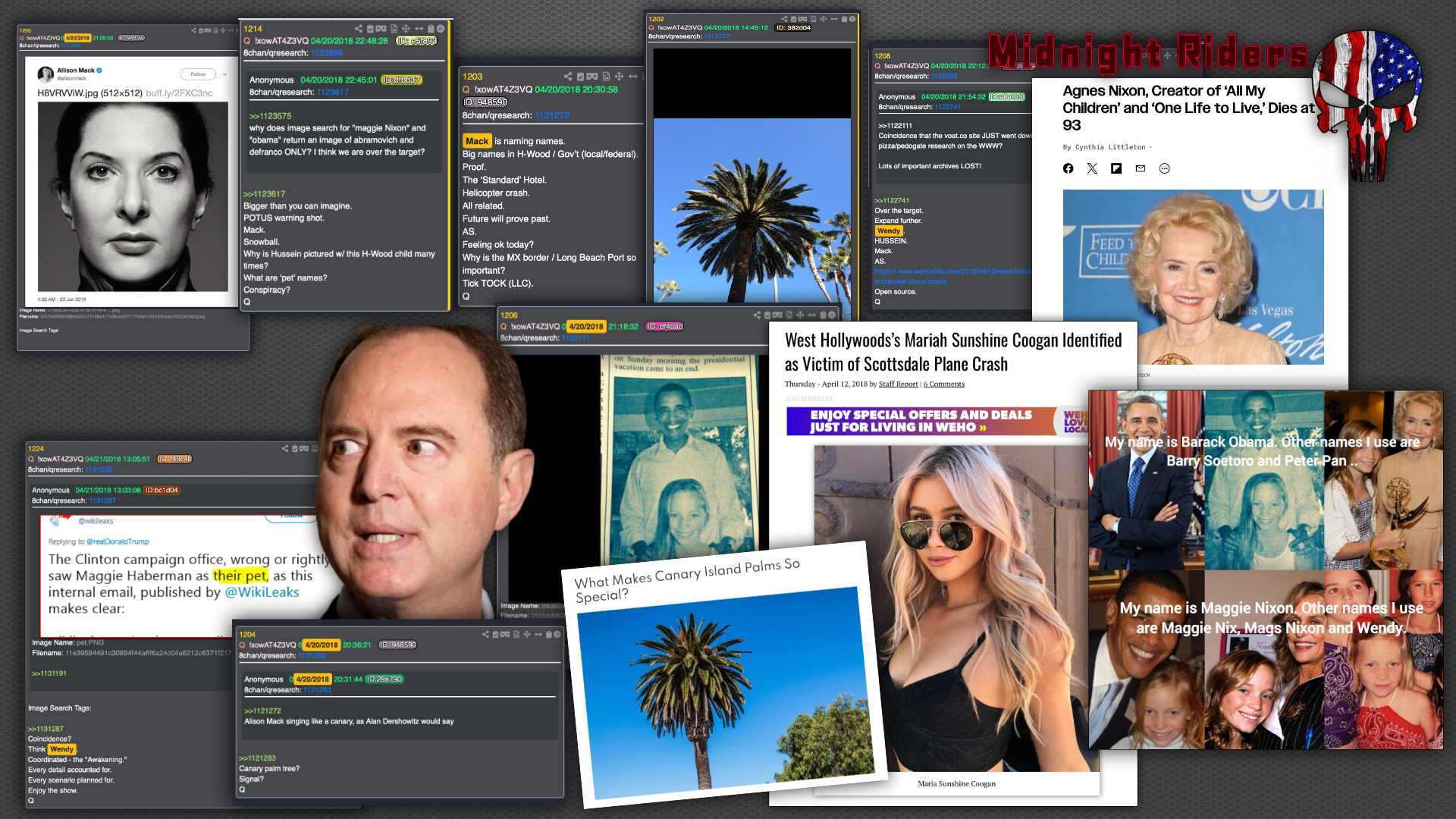Click highlighted Wendy keyword in post 1208

(x=889, y=231)
